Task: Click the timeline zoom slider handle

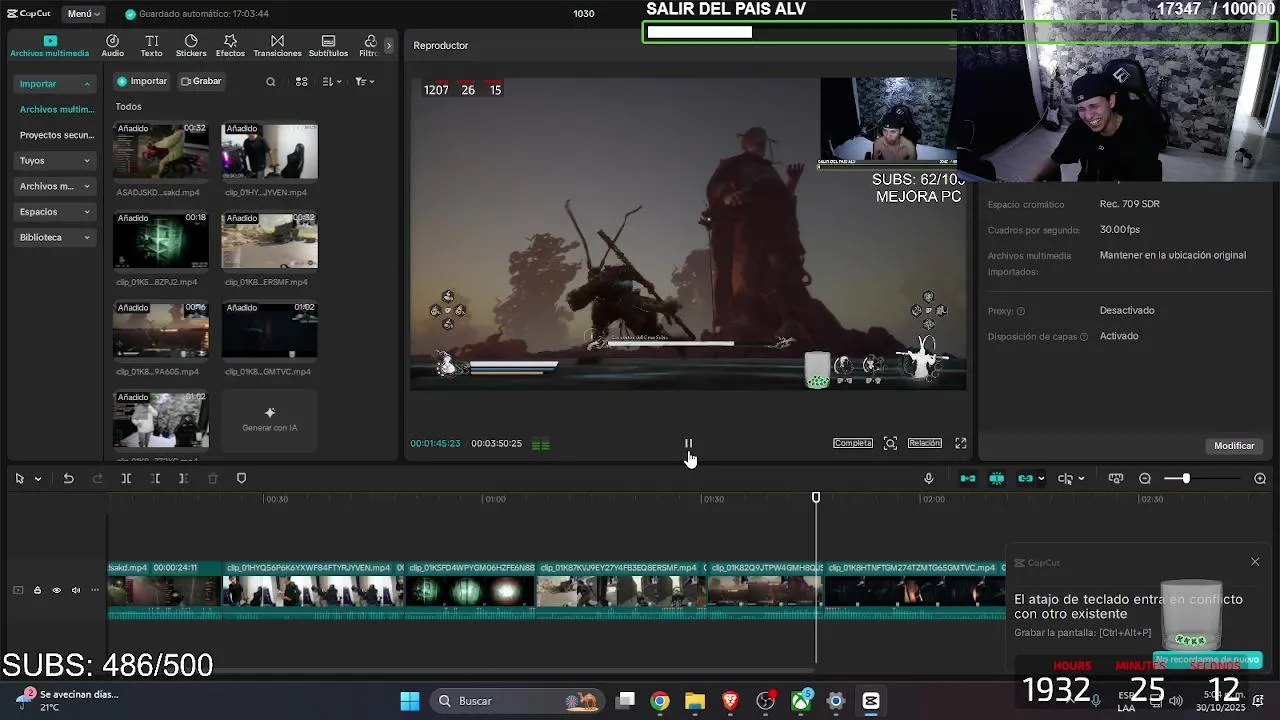Action: click(1186, 479)
